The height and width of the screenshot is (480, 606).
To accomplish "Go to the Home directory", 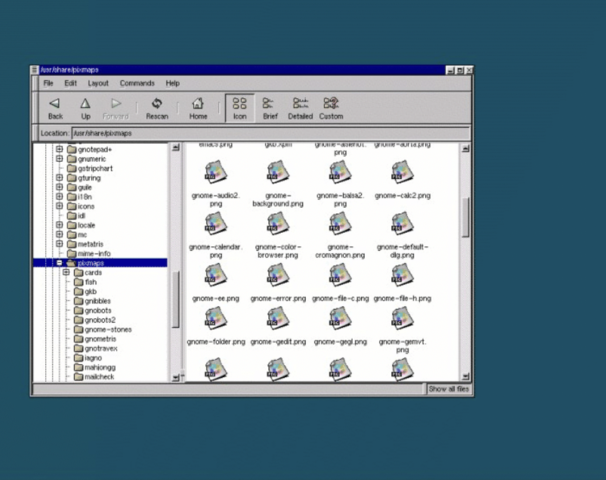I will pyautogui.click(x=198, y=109).
